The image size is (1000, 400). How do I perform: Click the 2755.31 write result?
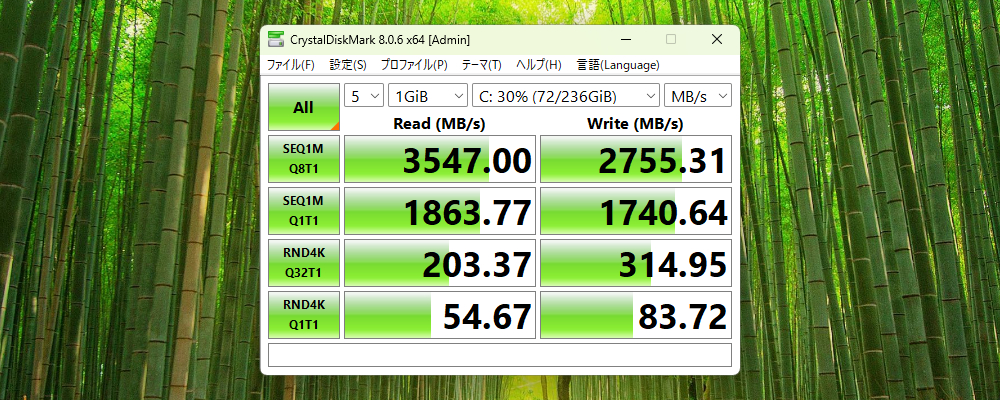(636, 159)
